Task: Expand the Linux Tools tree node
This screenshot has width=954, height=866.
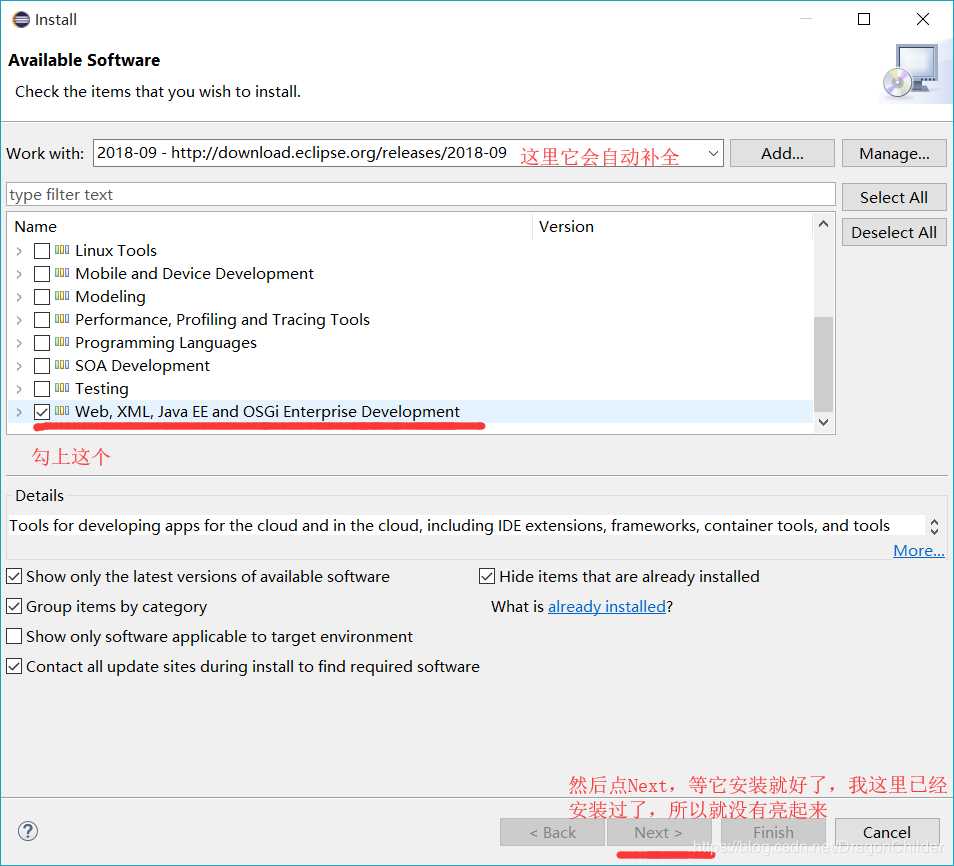Action: (19, 251)
